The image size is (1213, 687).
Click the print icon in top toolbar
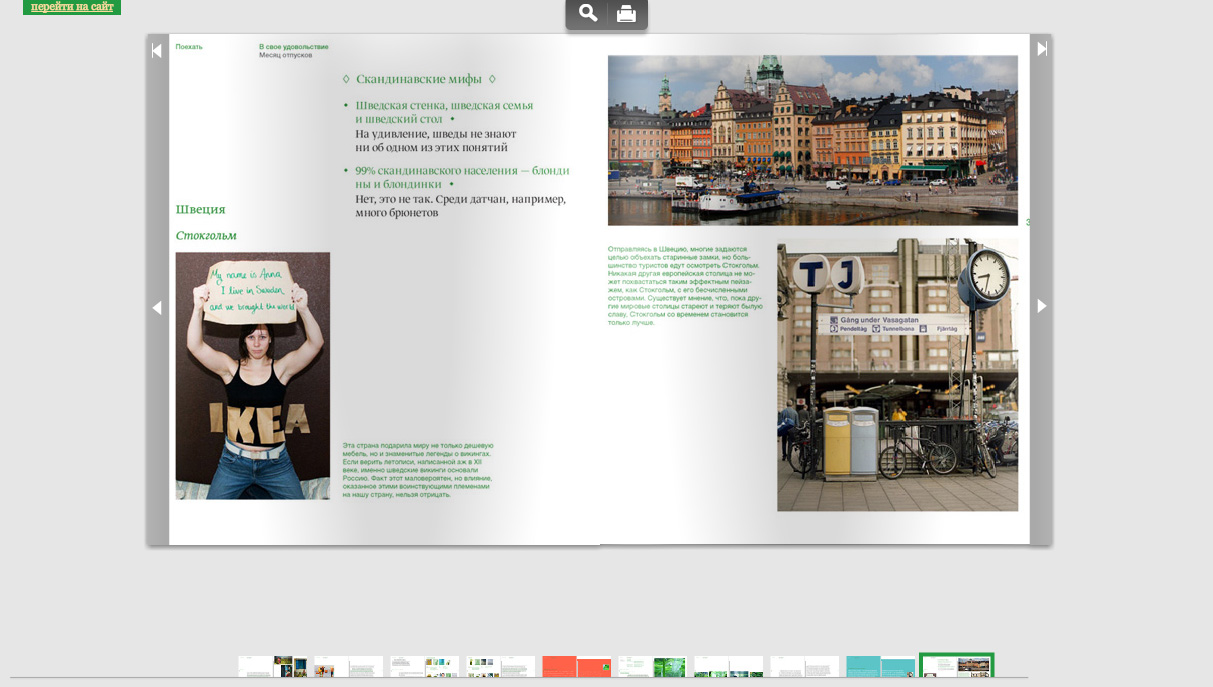click(x=626, y=13)
